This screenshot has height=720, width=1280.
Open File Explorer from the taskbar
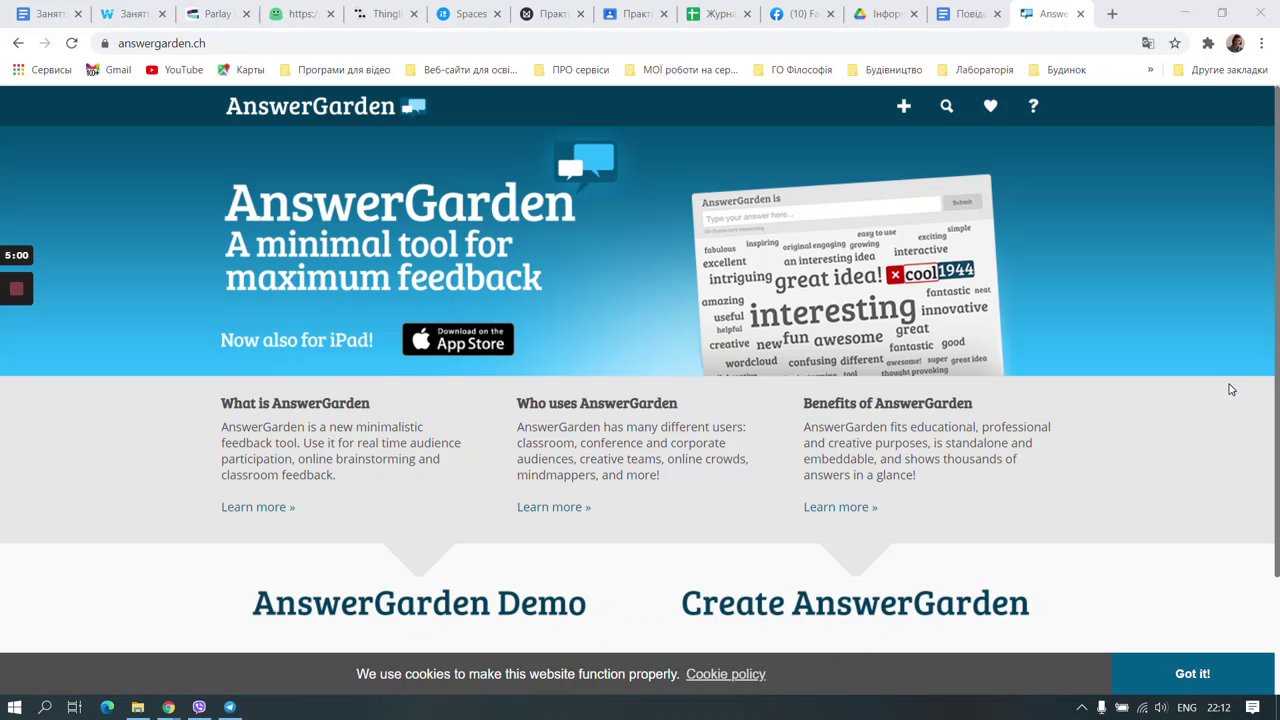coord(138,707)
